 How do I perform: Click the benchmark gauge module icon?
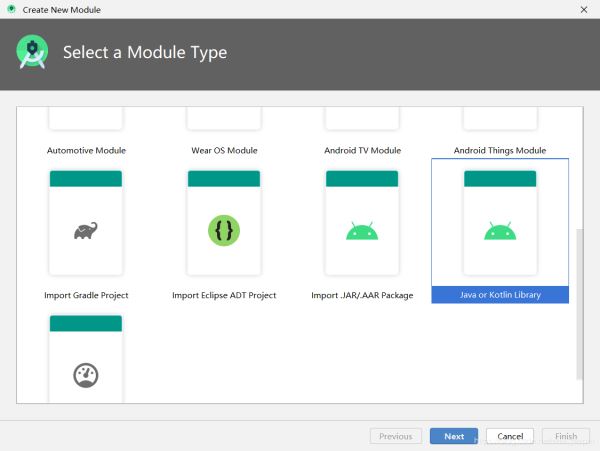tap(86, 375)
